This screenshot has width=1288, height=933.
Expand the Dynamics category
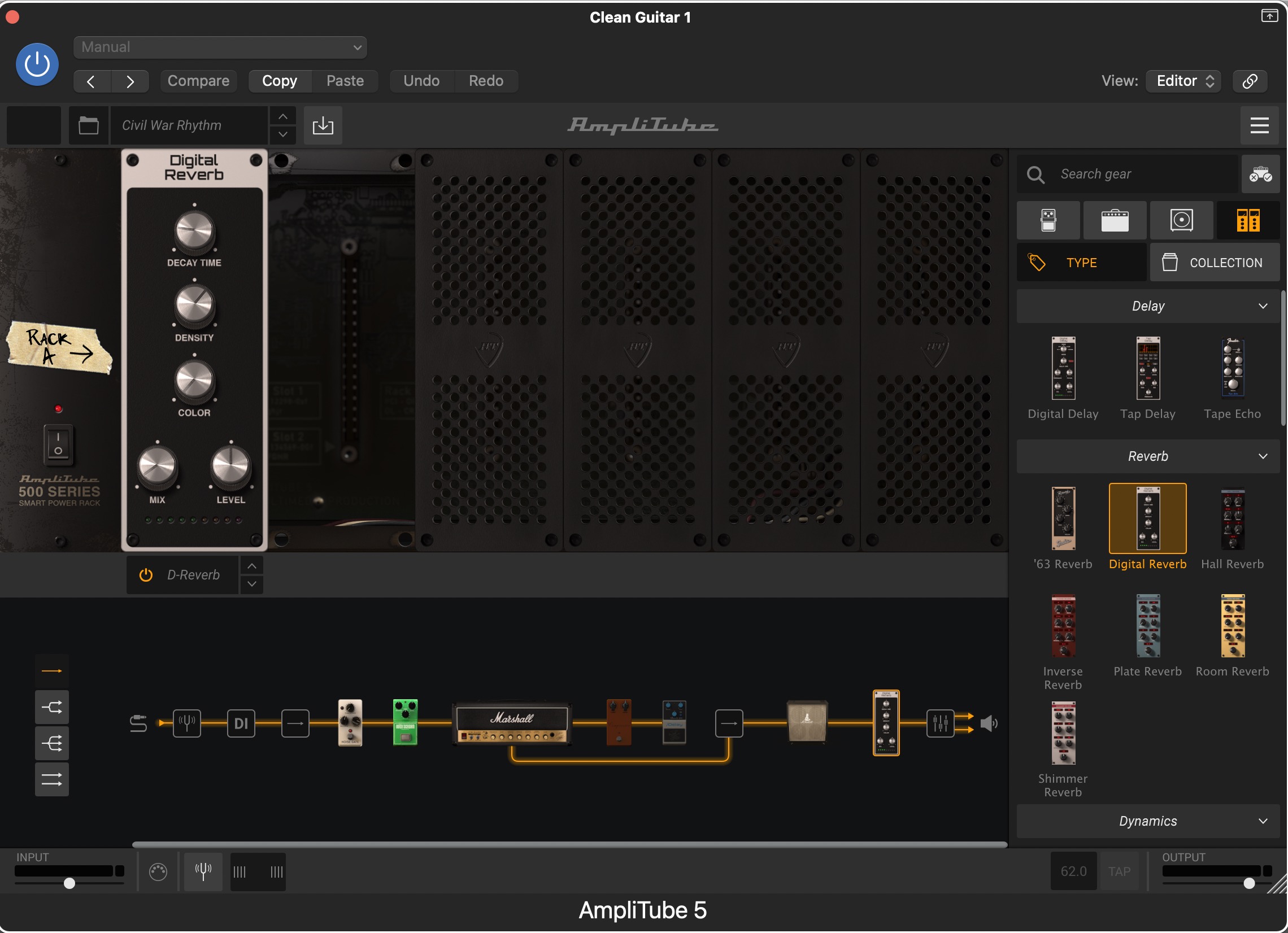1148,821
